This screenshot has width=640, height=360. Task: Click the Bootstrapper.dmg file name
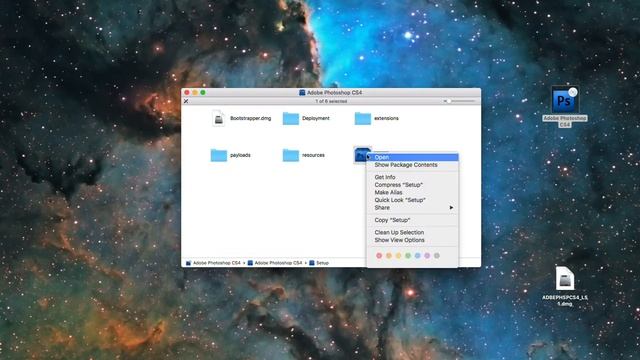(x=251, y=118)
